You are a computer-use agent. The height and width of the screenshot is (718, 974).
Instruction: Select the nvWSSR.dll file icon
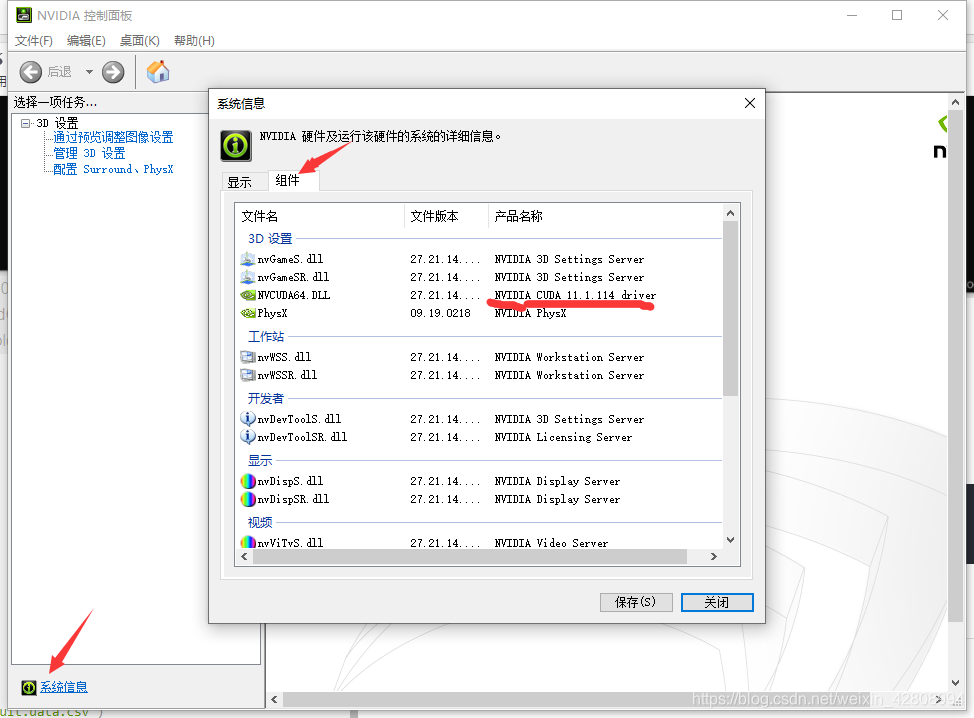(x=248, y=375)
